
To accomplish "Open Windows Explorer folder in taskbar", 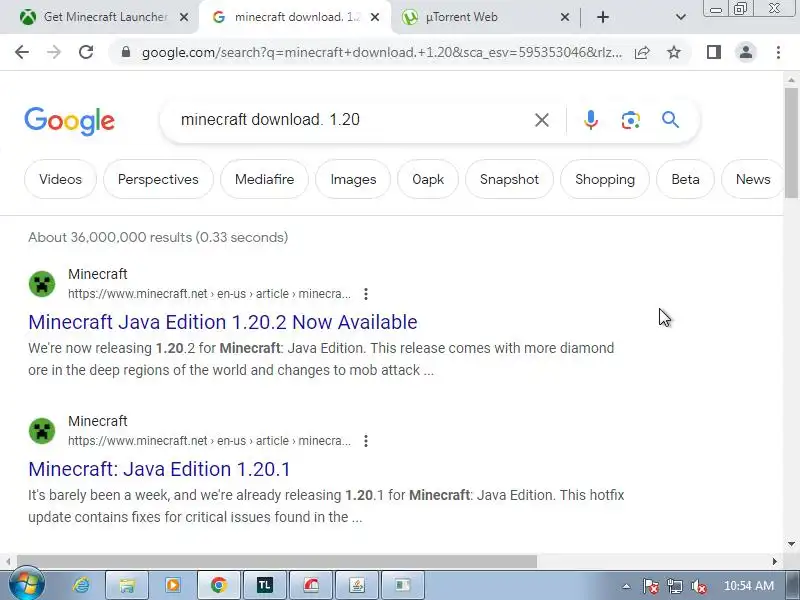I will tap(127, 585).
